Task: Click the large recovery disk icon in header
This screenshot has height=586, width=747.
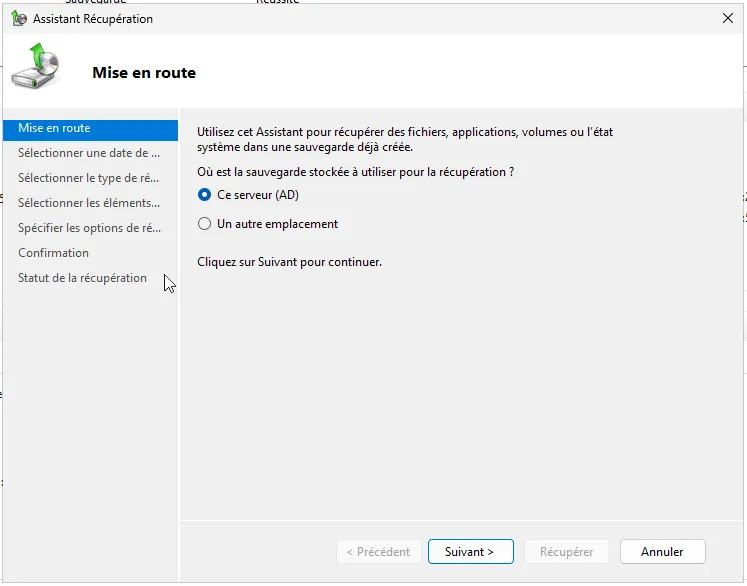Action: [x=36, y=67]
